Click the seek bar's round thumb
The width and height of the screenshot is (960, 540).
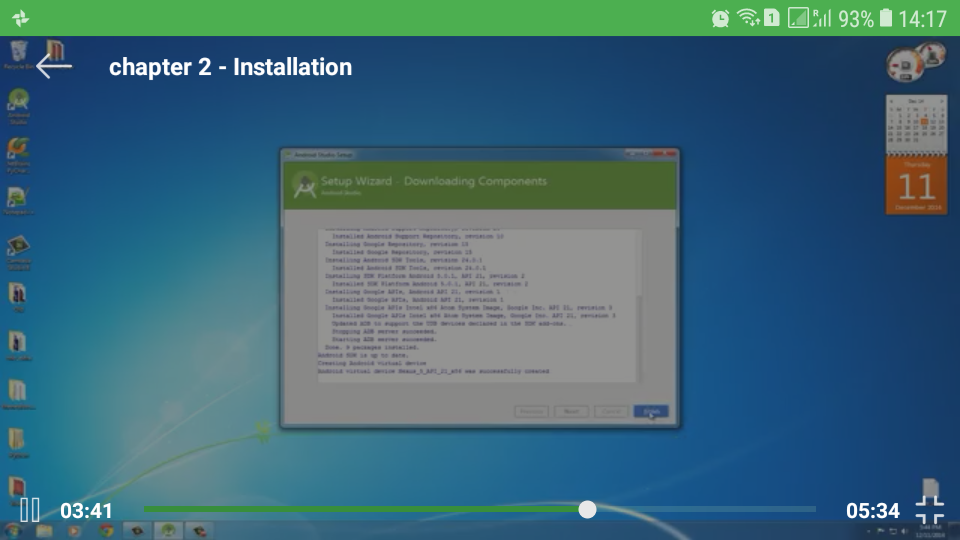click(587, 509)
